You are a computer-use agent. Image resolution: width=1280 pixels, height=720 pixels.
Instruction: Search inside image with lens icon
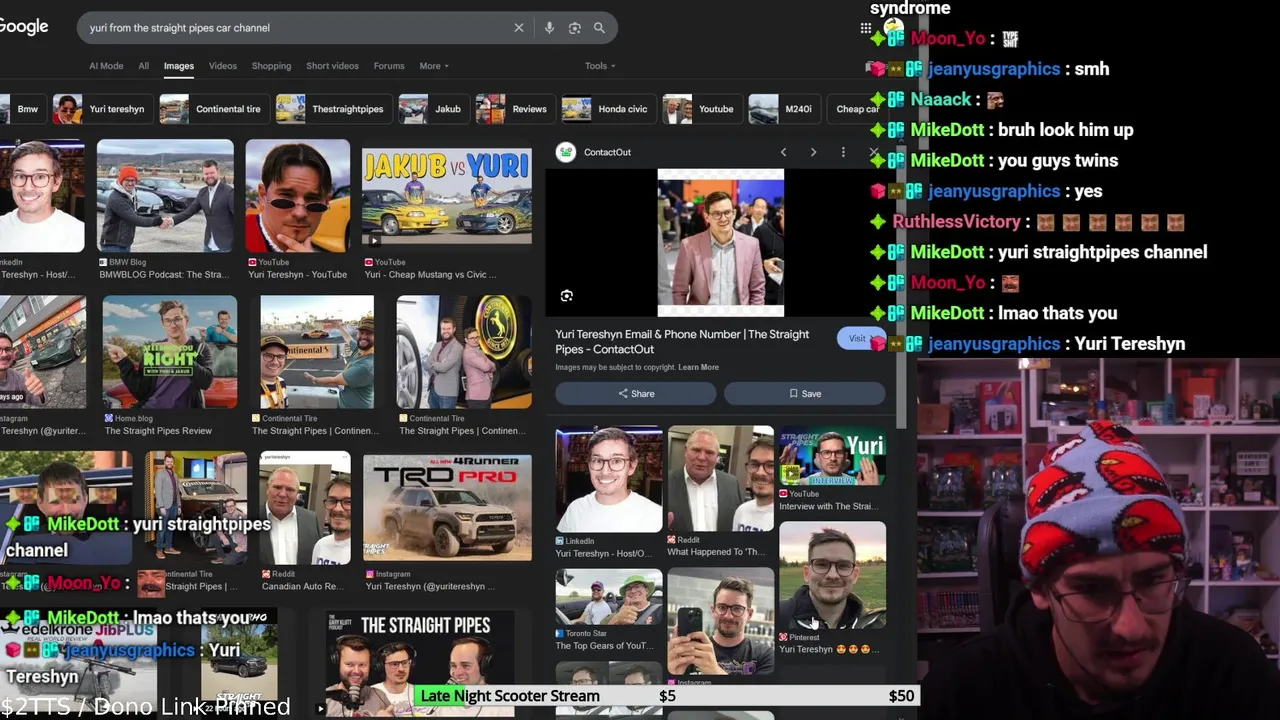567,296
